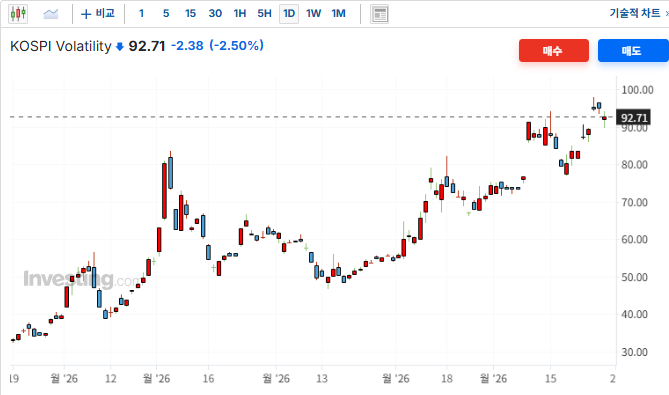Image resolution: width=669 pixels, height=395 pixels.
Task: Click the price value 92.71 in header
Action: 147,46
